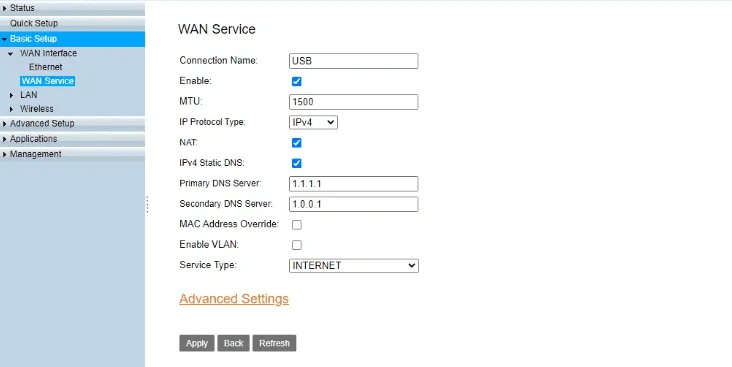
Task: Select the LAN tree item label
Action: tap(28, 95)
